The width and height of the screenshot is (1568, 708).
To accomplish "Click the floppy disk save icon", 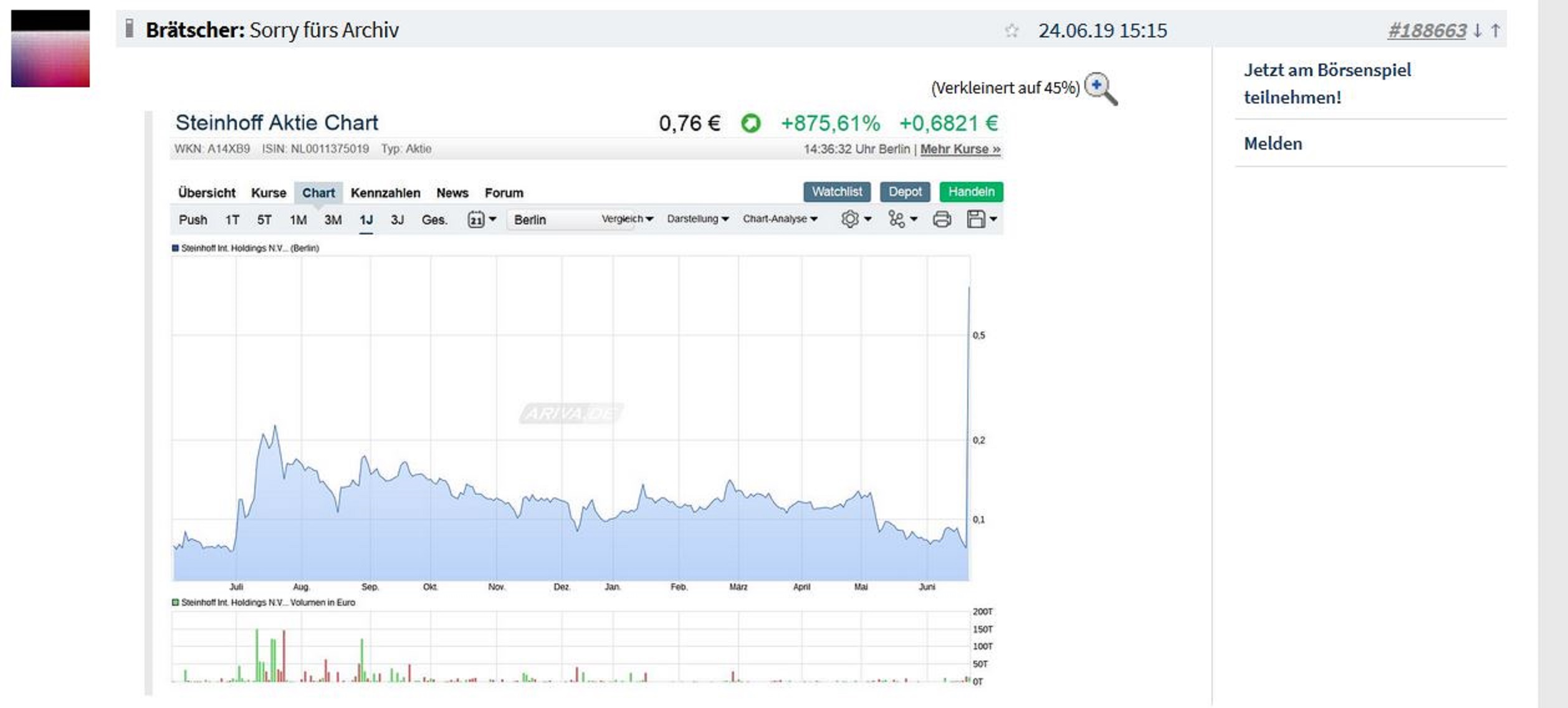I will 976,219.
